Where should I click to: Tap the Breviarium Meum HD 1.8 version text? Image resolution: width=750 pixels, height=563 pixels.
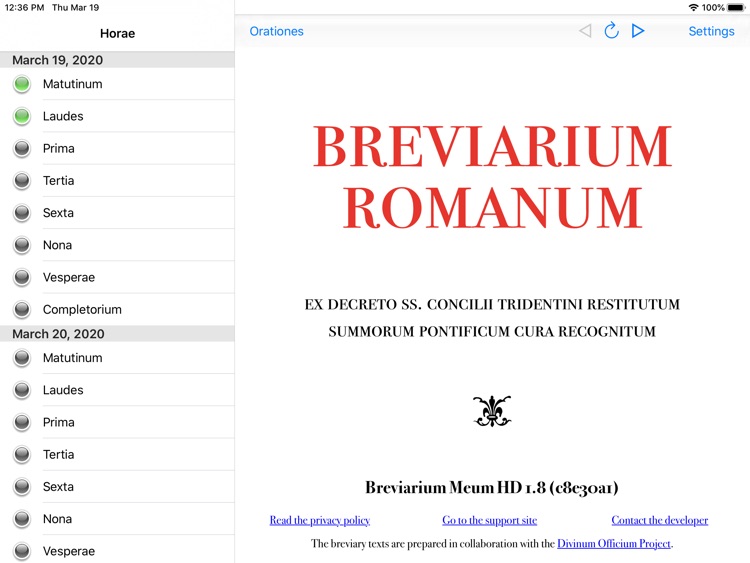pos(492,487)
